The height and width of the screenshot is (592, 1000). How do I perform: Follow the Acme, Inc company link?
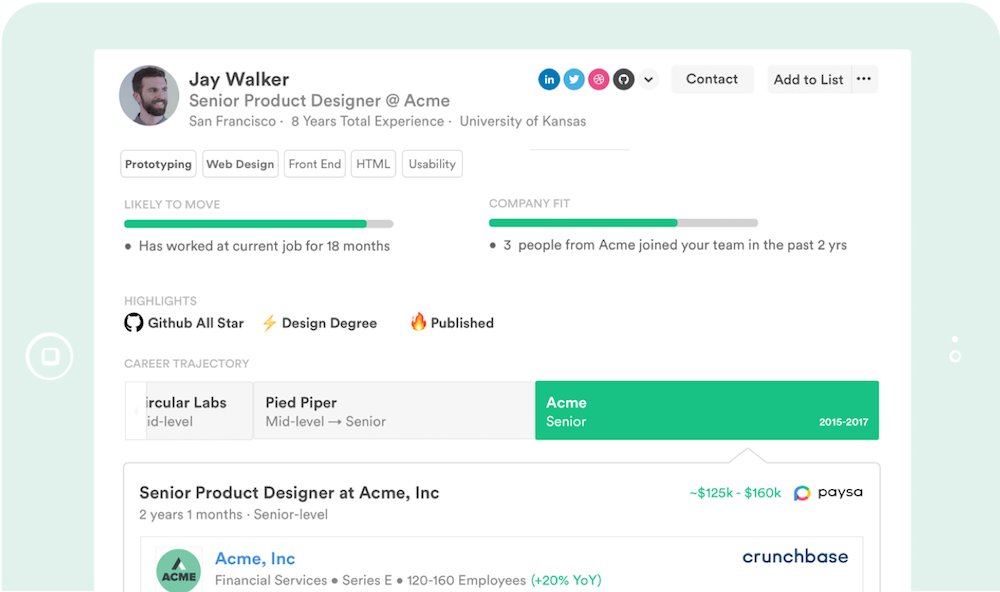[255, 559]
